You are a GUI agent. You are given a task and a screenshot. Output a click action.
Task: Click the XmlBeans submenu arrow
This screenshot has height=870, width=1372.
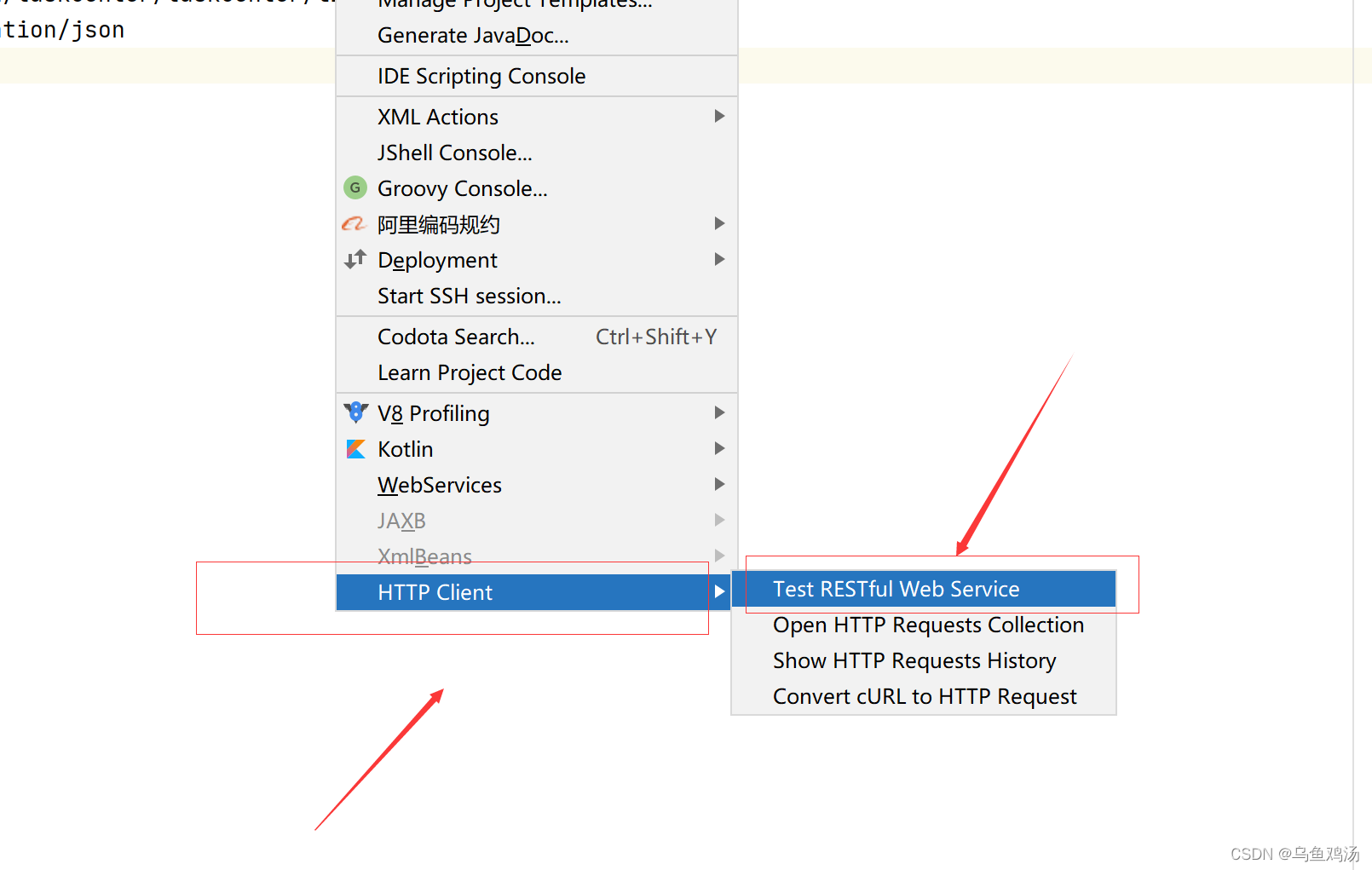[719, 556]
